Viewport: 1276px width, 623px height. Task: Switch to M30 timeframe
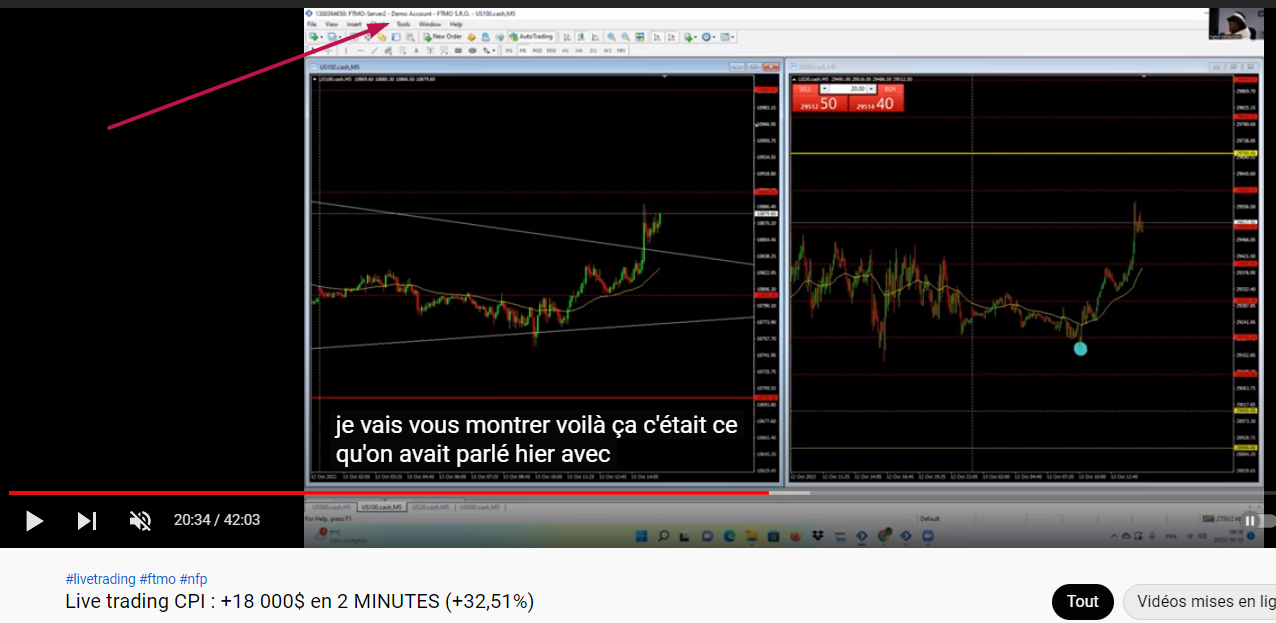(x=551, y=50)
